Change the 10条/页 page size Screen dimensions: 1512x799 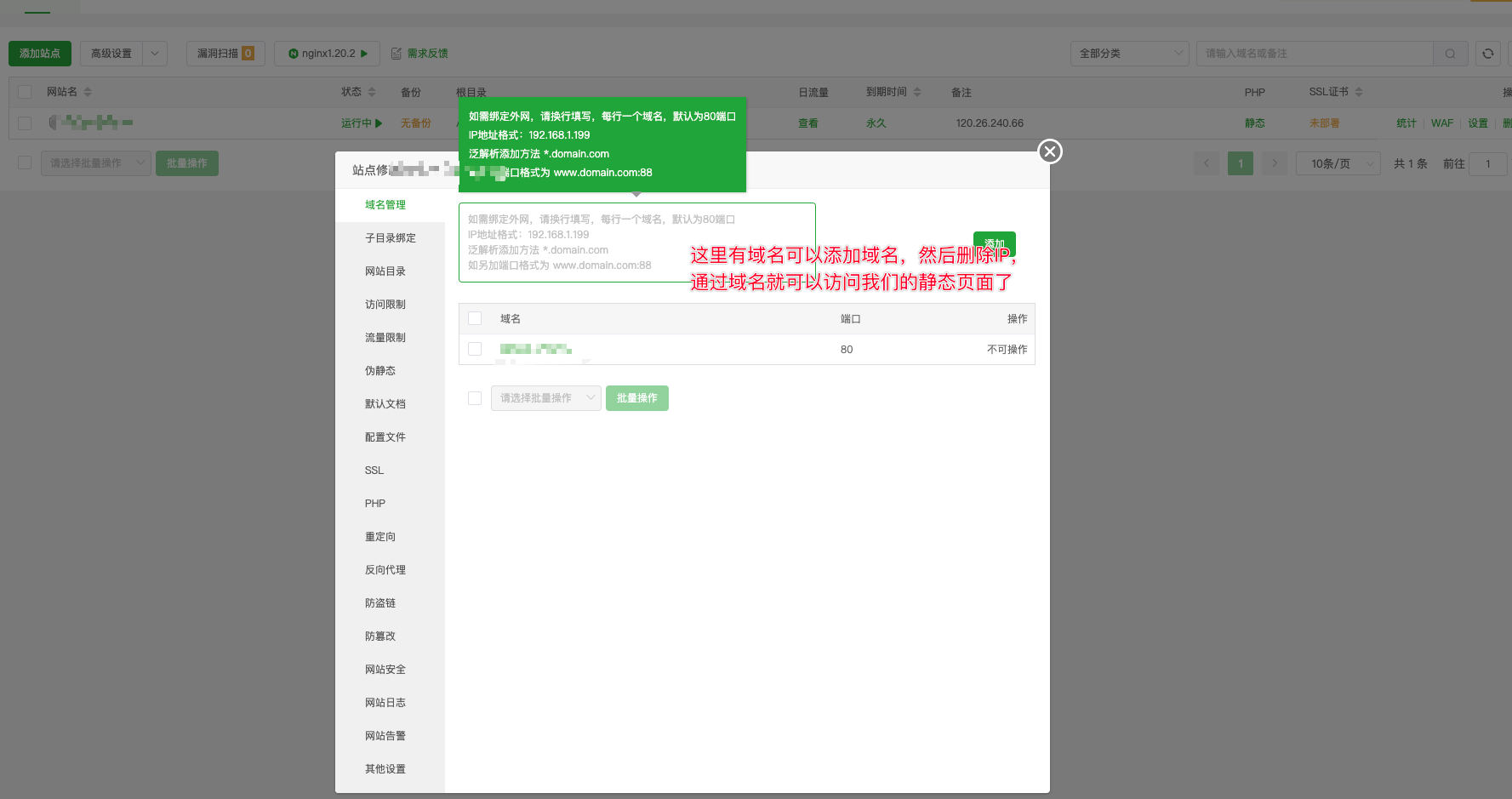click(1338, 163)
